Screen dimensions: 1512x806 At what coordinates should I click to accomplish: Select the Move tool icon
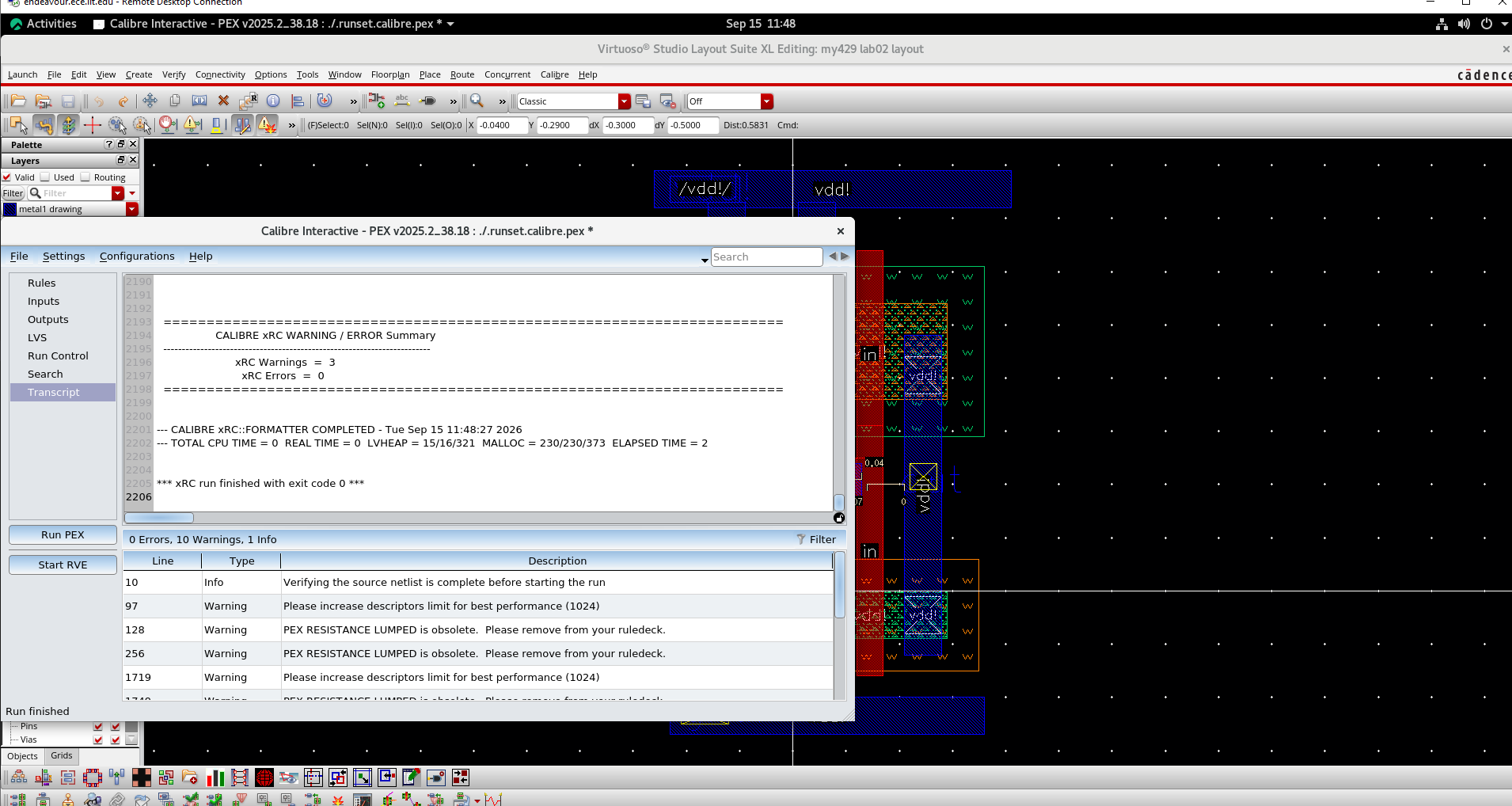click(x=150, y=101)
